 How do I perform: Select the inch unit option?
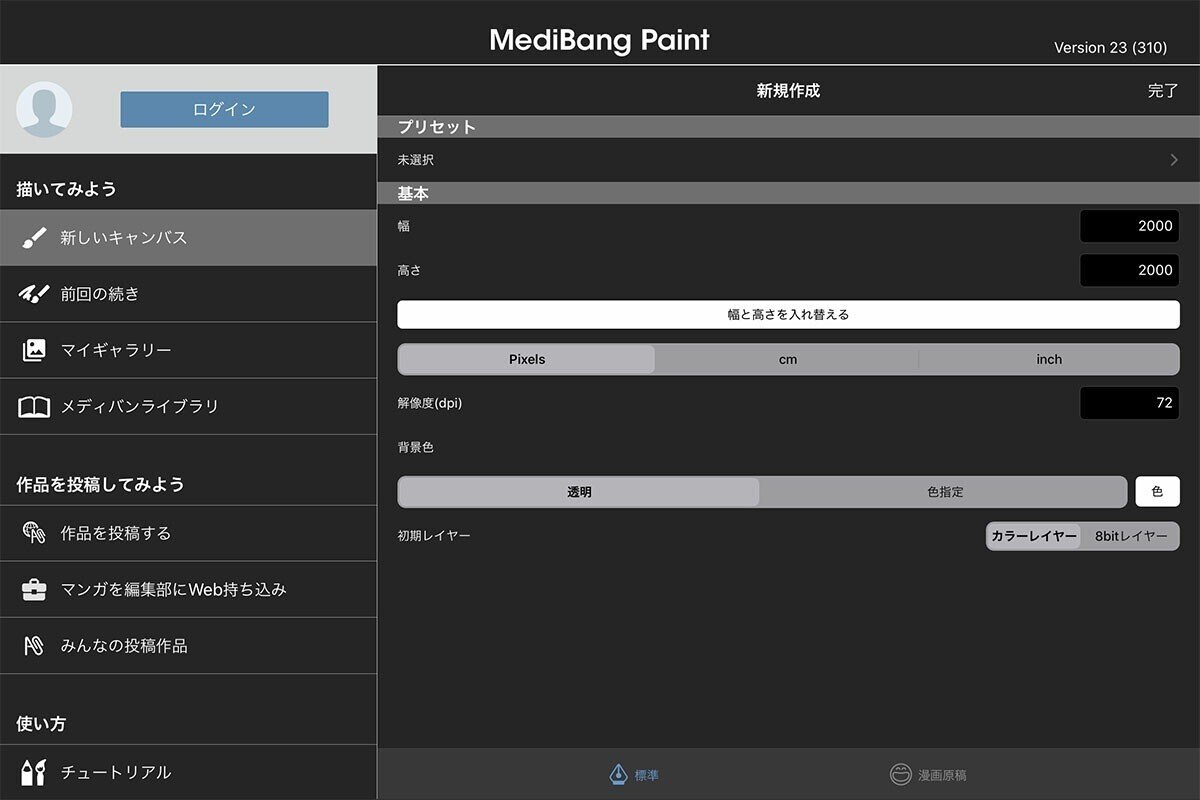(x=1049, y=359)
